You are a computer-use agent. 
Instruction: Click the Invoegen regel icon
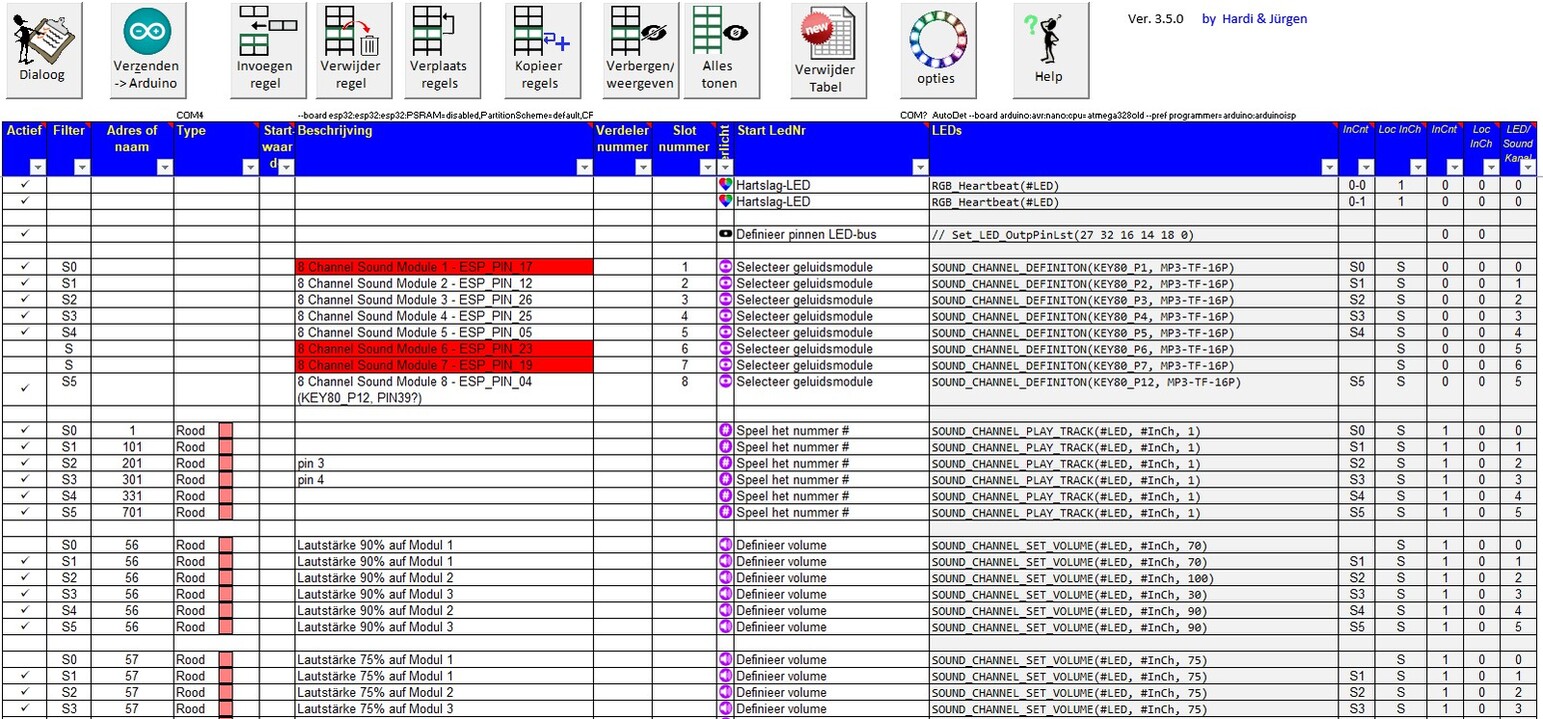(265, 50)
